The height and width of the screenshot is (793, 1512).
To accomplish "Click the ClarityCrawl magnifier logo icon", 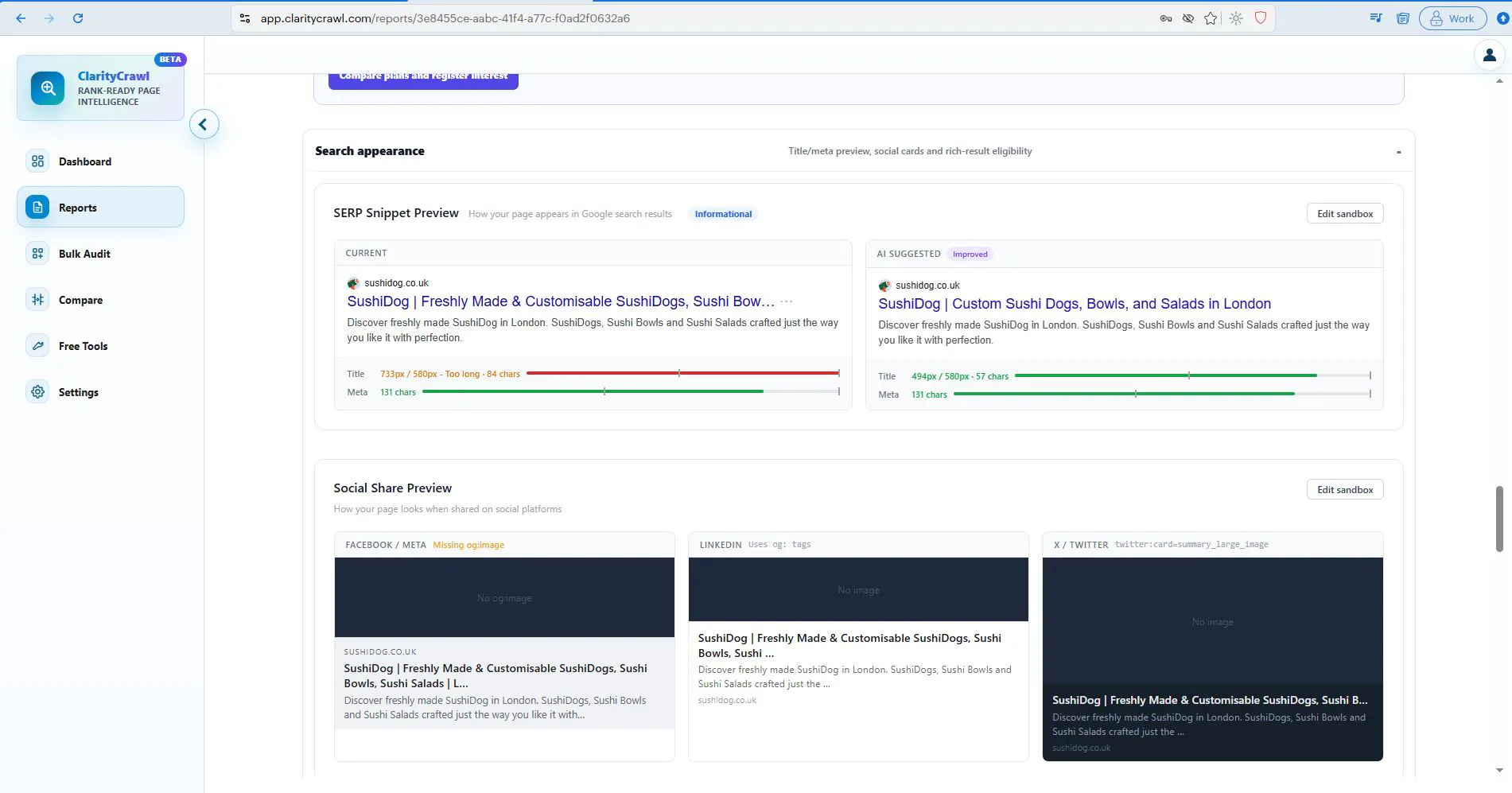I will [x=48, y=87].
